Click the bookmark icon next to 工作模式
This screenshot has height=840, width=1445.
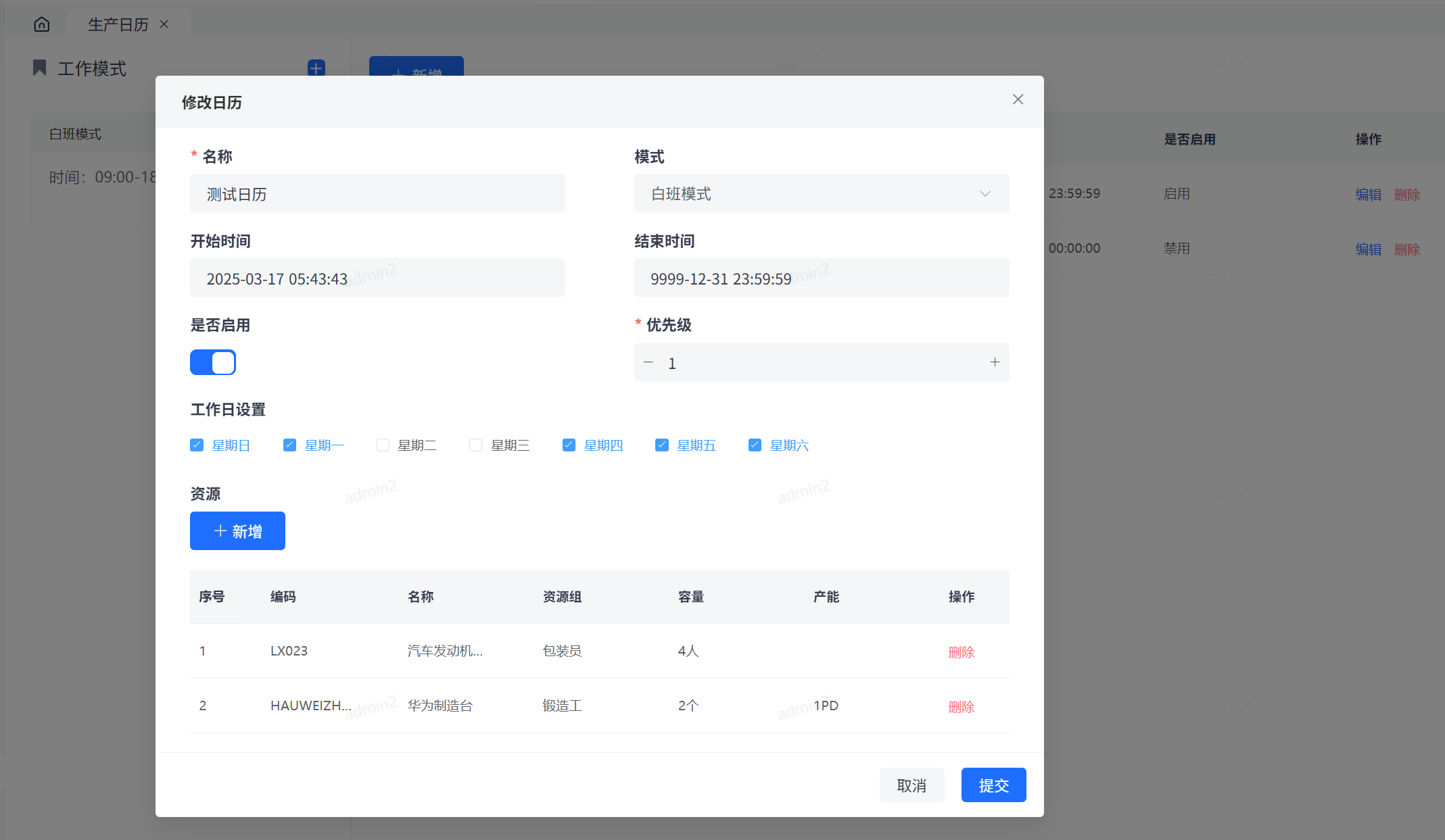click(40, 68)
